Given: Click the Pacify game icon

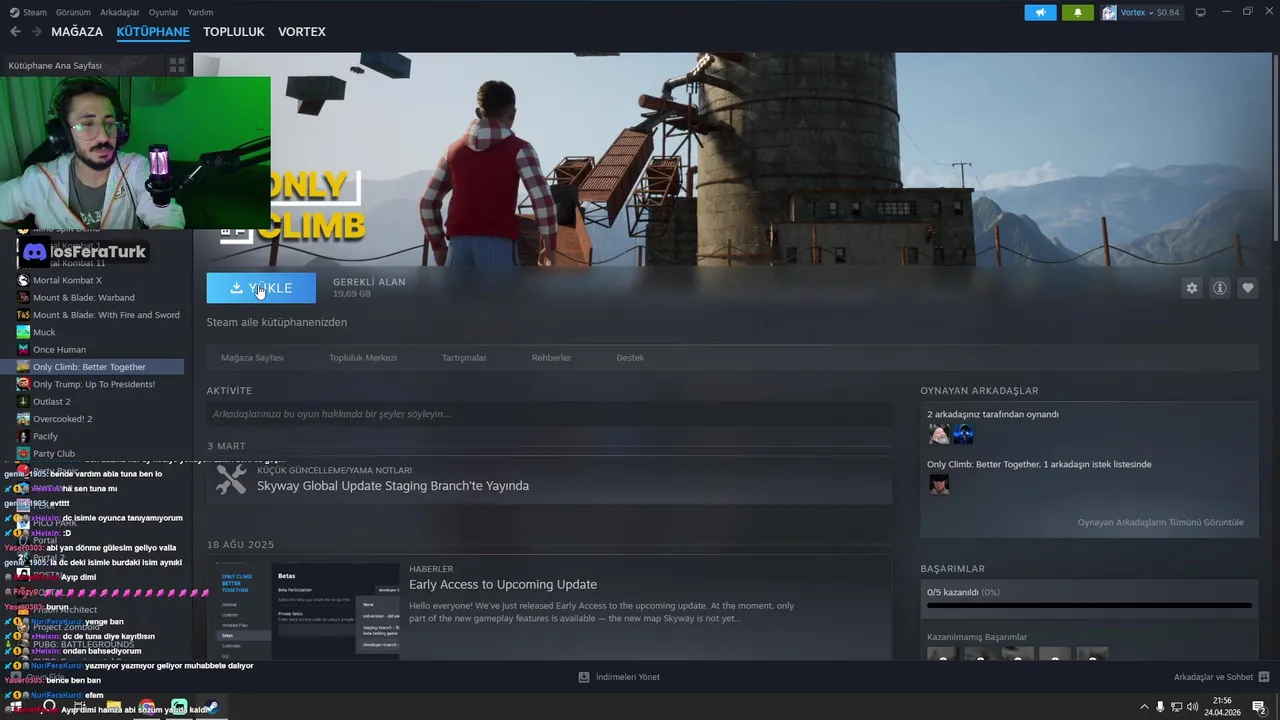Looking at the screenshot, I should [x=23, y=436].
